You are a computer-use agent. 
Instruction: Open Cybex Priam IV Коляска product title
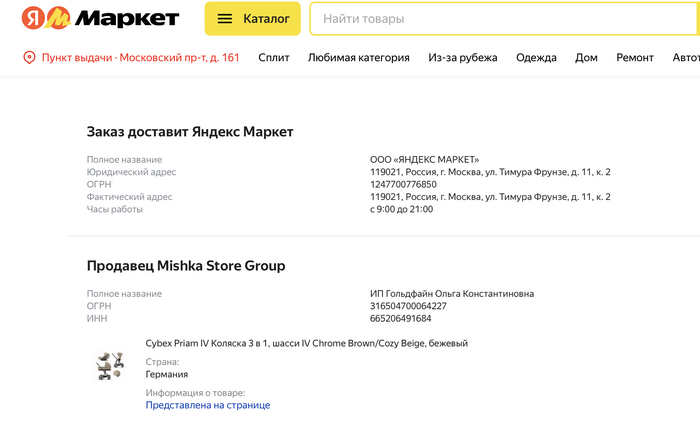[x=306, y=343]
